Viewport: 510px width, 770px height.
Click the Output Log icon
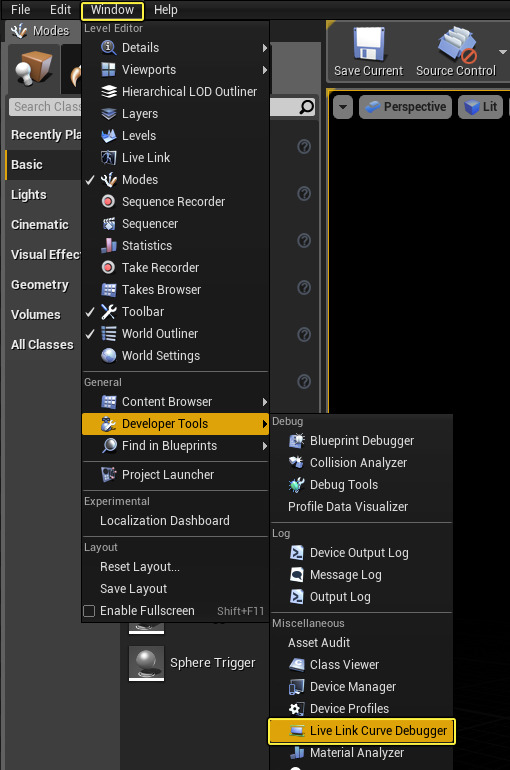click(x=296, y=597)
